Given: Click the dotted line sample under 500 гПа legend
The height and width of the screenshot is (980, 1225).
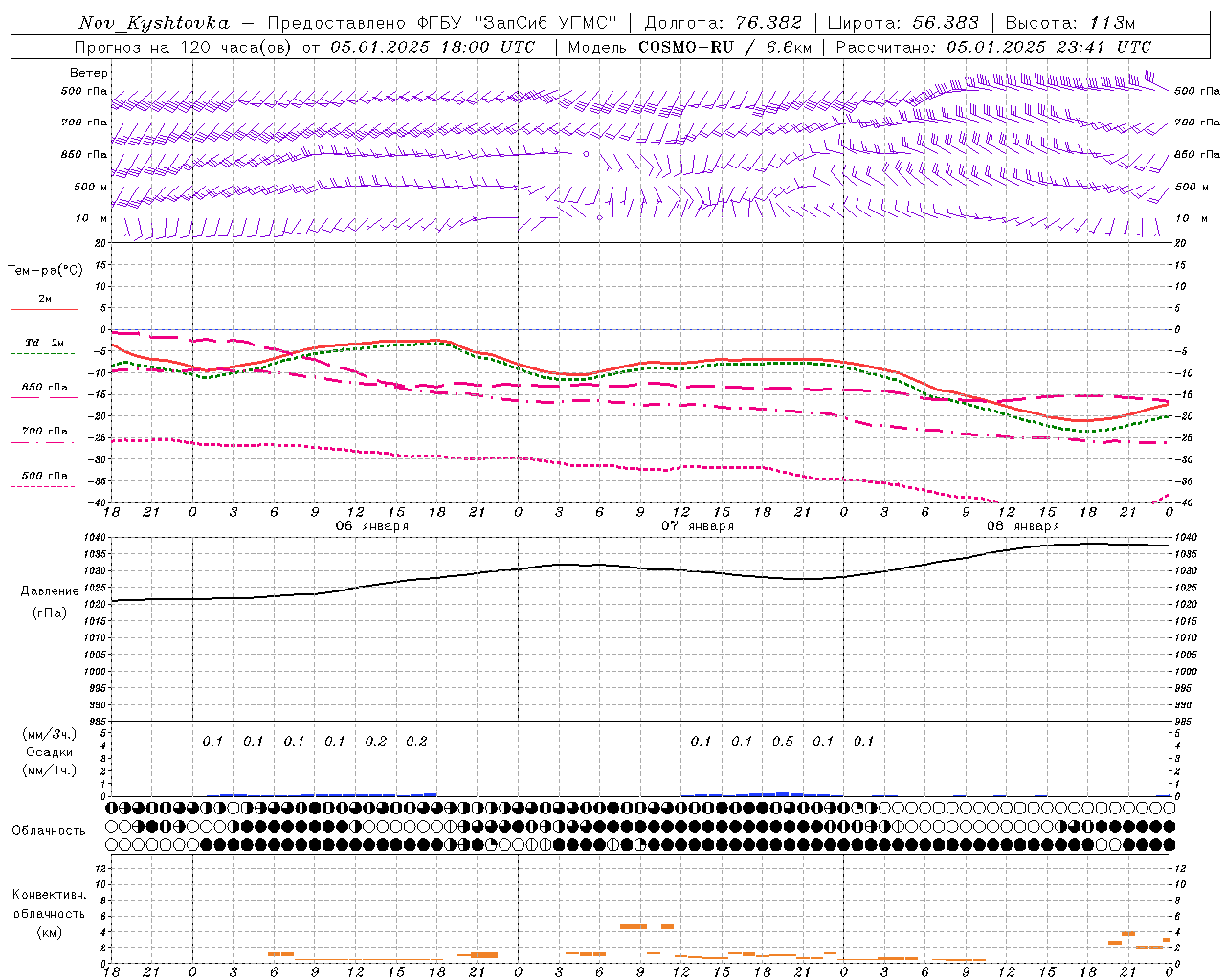Looking at the screenshot, I should coord(43,486).
